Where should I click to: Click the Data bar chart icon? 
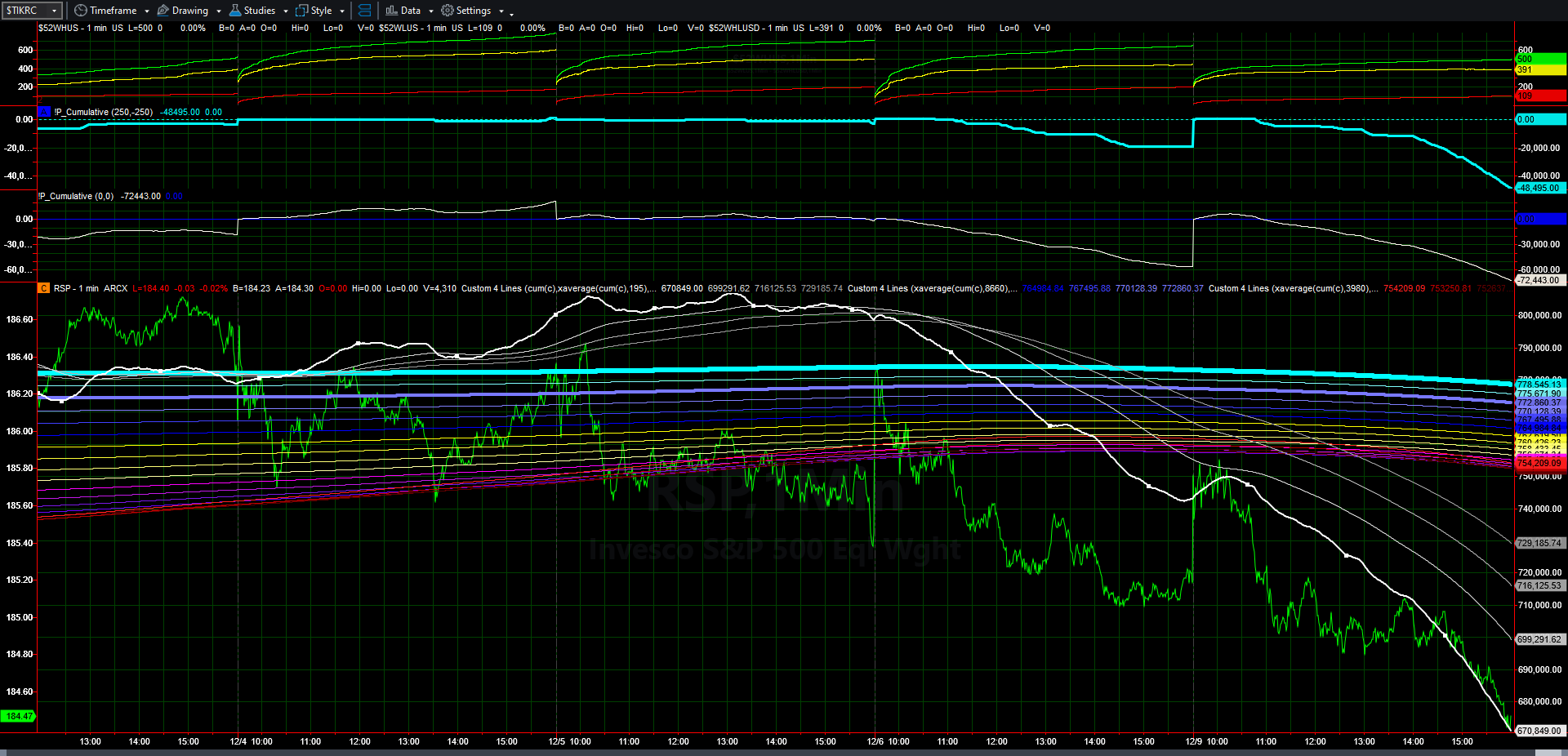point(392,11)
